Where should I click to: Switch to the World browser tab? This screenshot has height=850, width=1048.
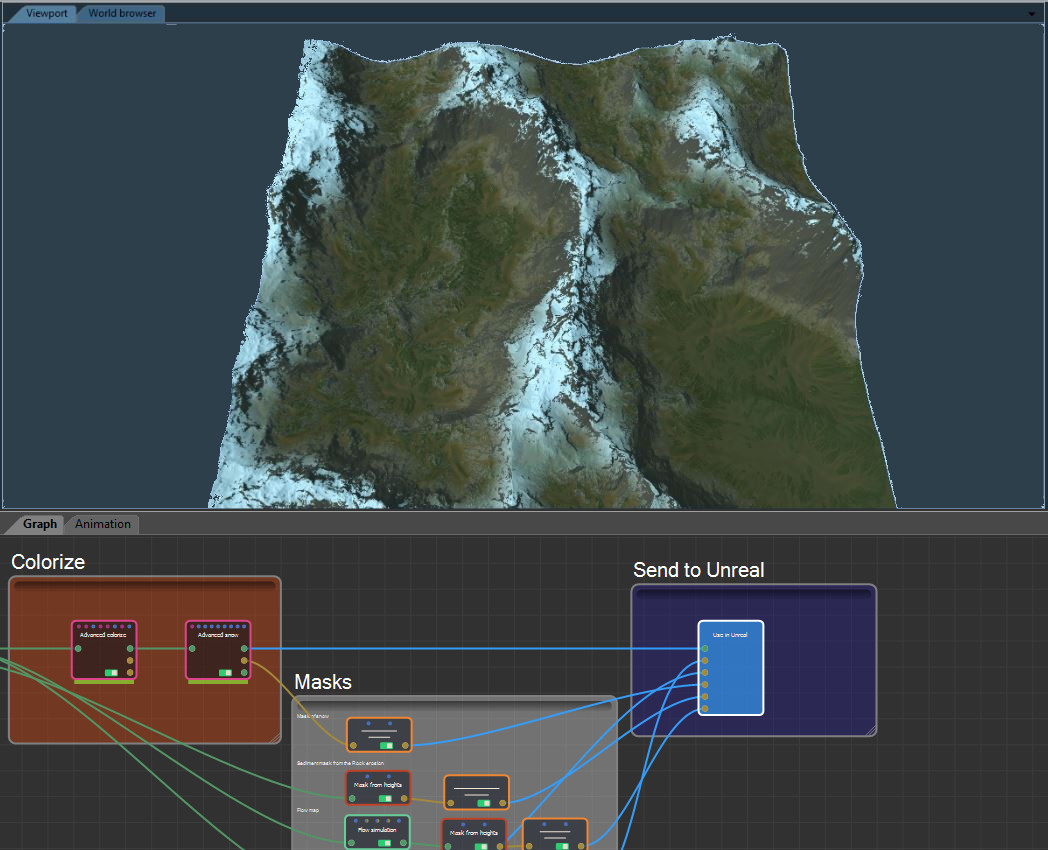(x=120, y=13)
